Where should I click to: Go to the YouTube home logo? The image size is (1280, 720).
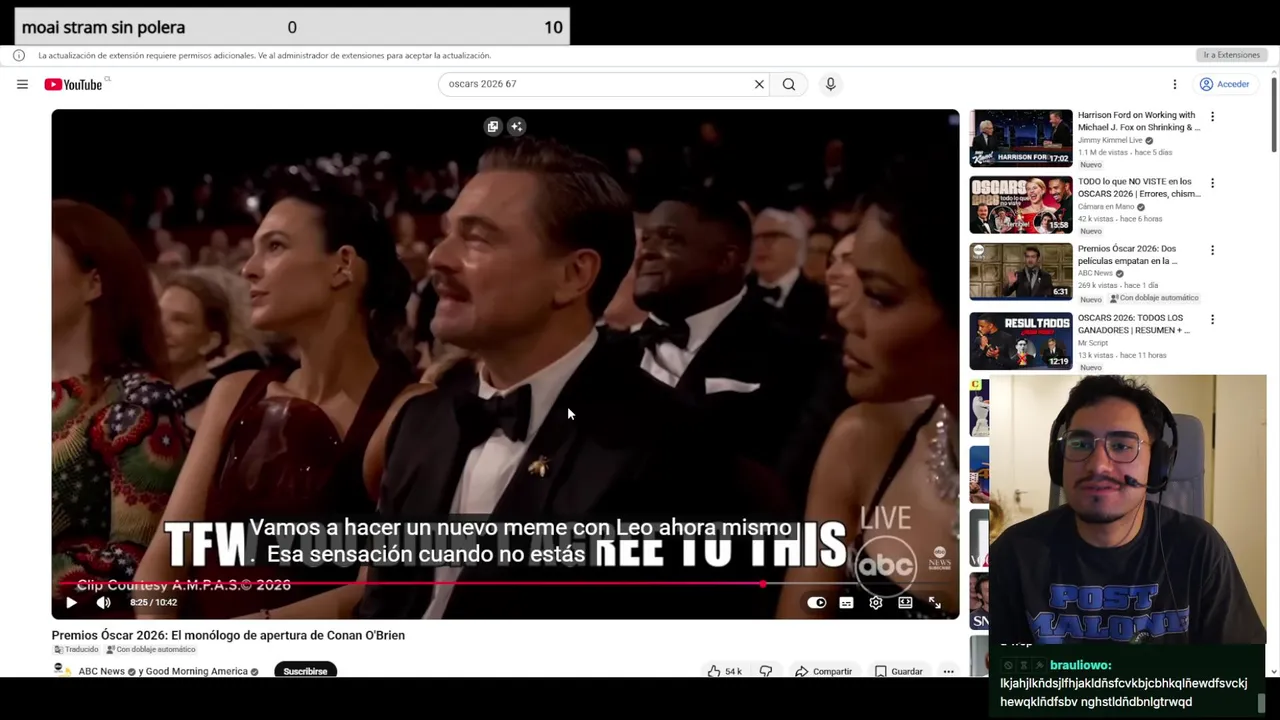tap(74, 84)
